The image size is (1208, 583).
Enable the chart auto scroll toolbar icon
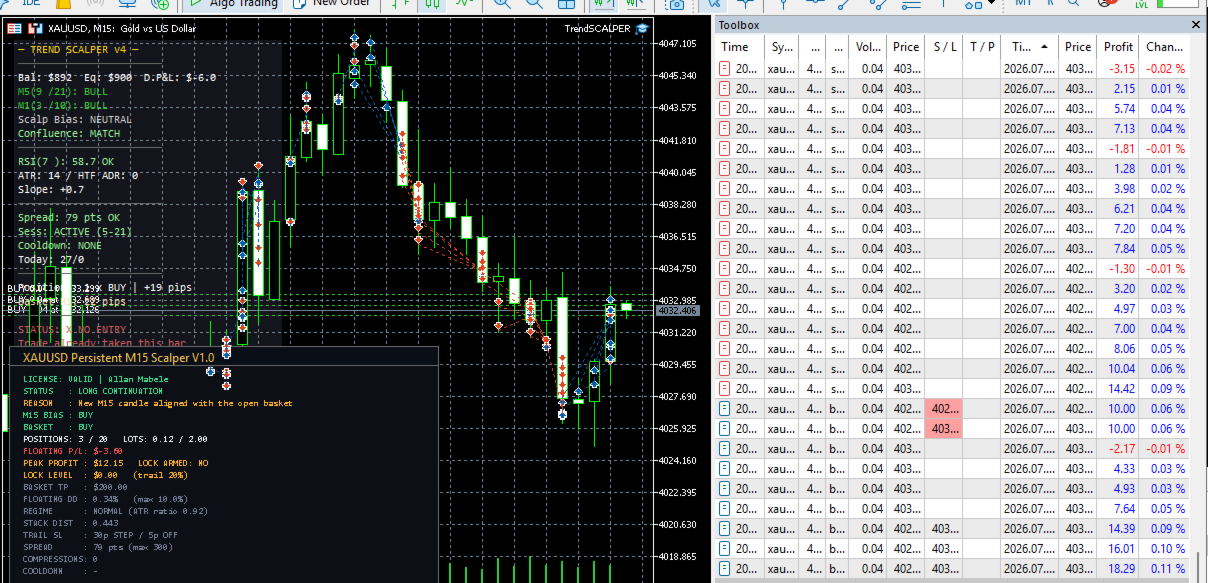click(605, 3)
